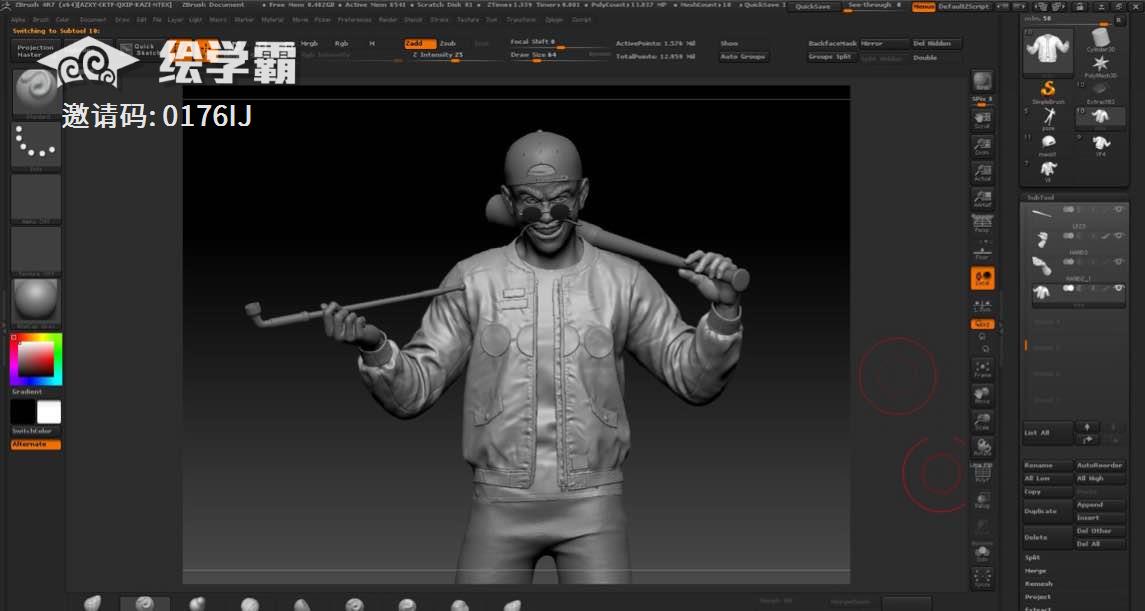
Task: Open the MatCap material sphere selector
Action: point(36,302)
